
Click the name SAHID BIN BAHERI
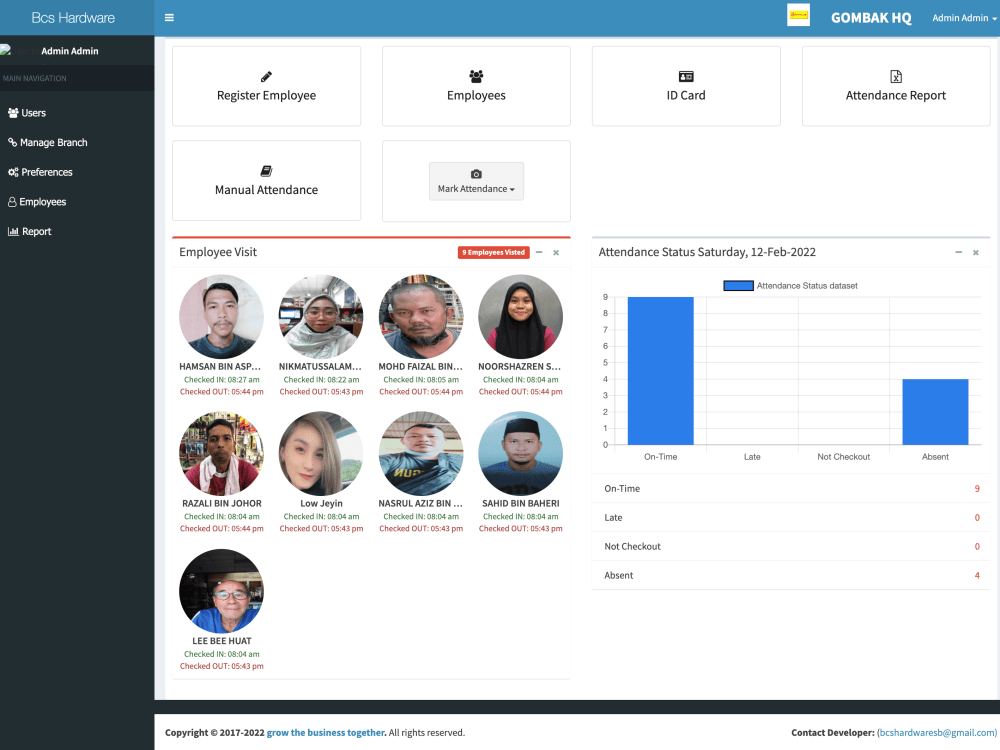(x=520, y=503)
